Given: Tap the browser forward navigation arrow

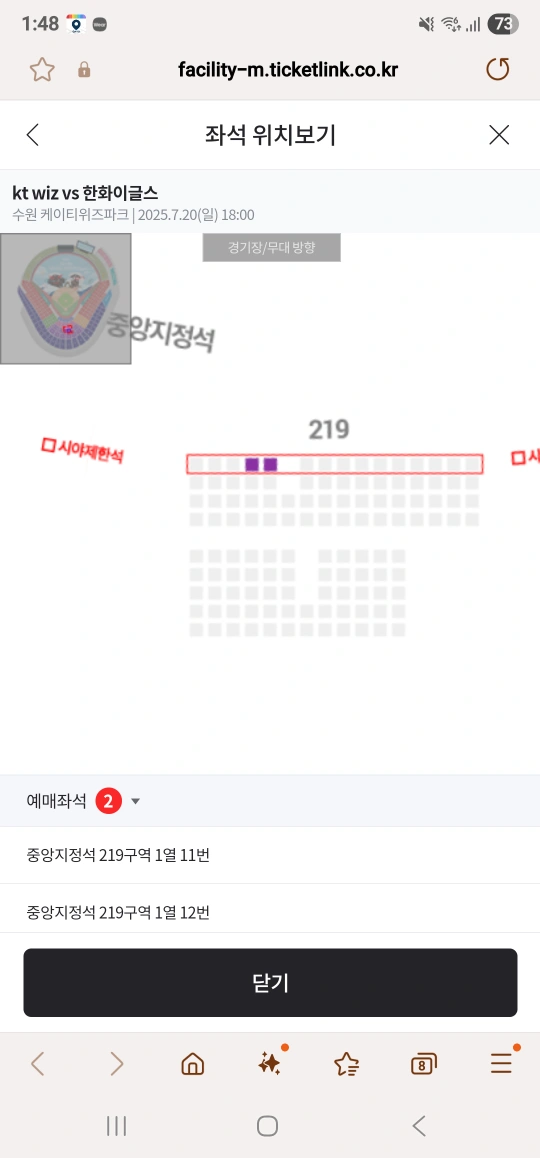Looking at the screenshot, I should (116, 1063).
